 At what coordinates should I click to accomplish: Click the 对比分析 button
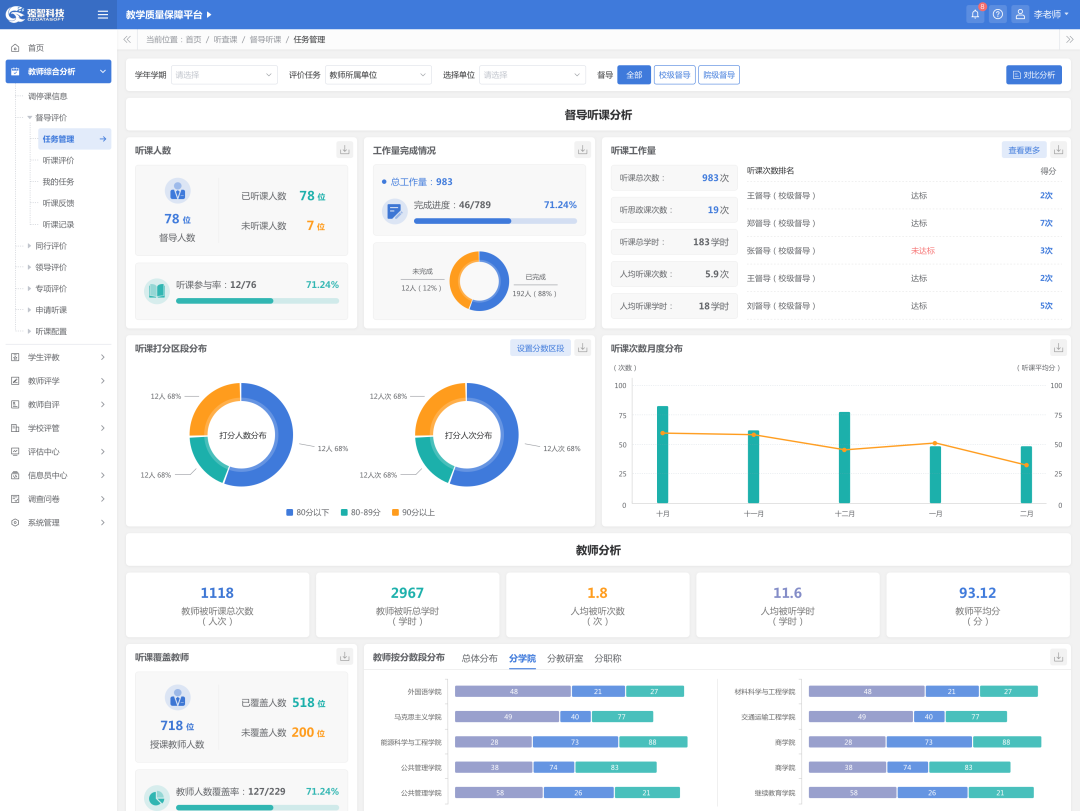[1034, 75]
